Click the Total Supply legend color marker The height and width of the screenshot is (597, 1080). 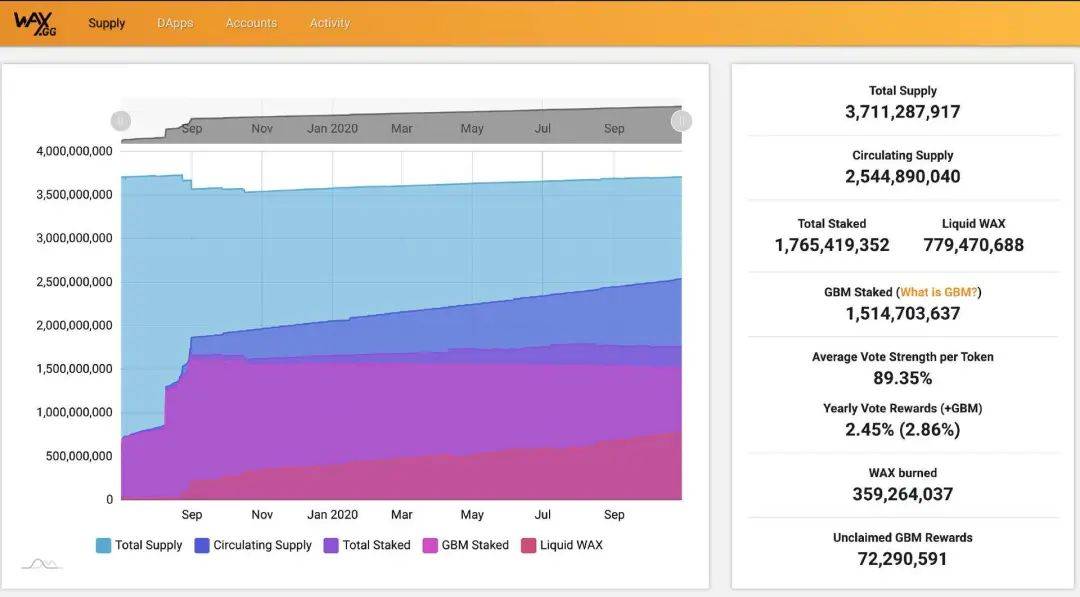click(103, 545)
